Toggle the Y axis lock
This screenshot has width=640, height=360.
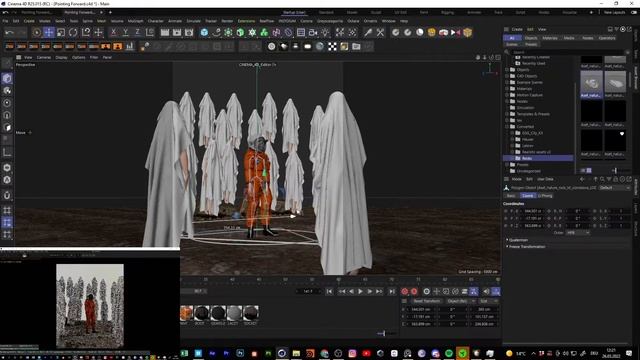click(125, 32)
